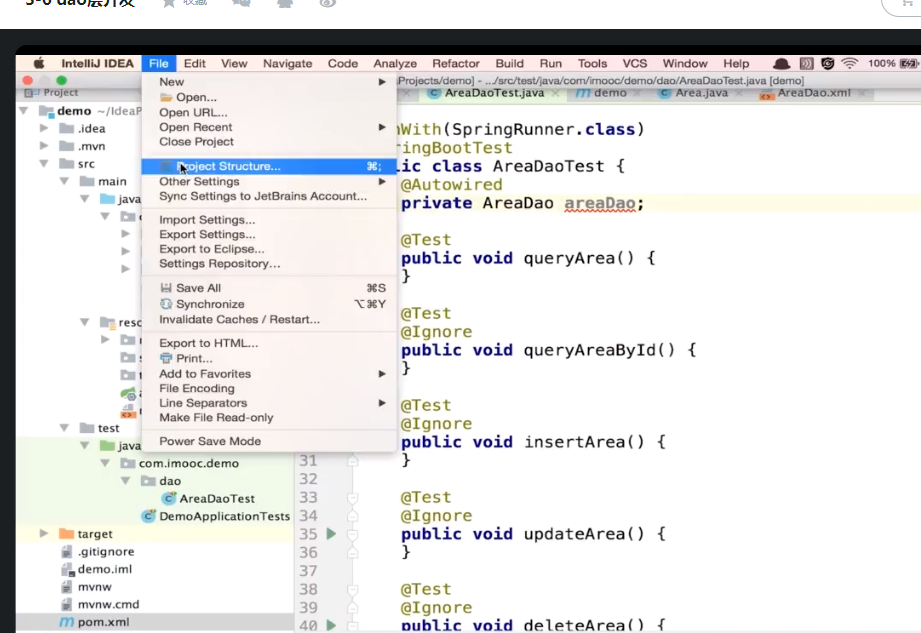Open the Apple menu

[39, 63]
